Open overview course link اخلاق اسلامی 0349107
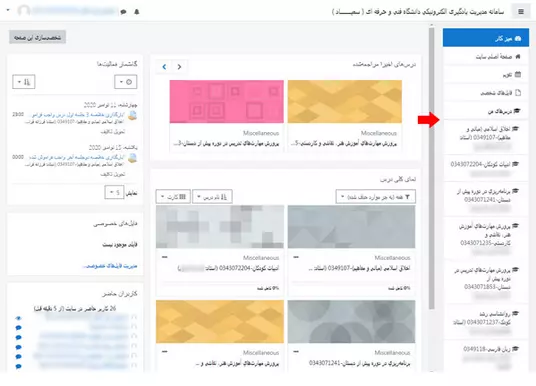This screenshot has height=386, width=536. [x=359, y=268]
